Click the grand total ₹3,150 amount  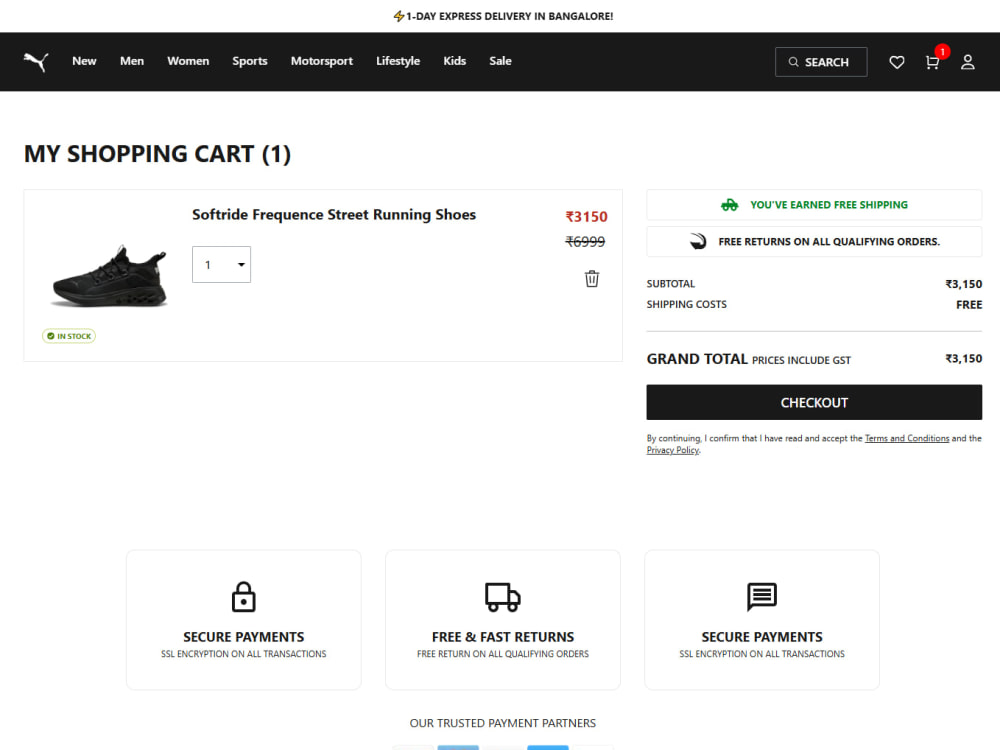(963, 358)
